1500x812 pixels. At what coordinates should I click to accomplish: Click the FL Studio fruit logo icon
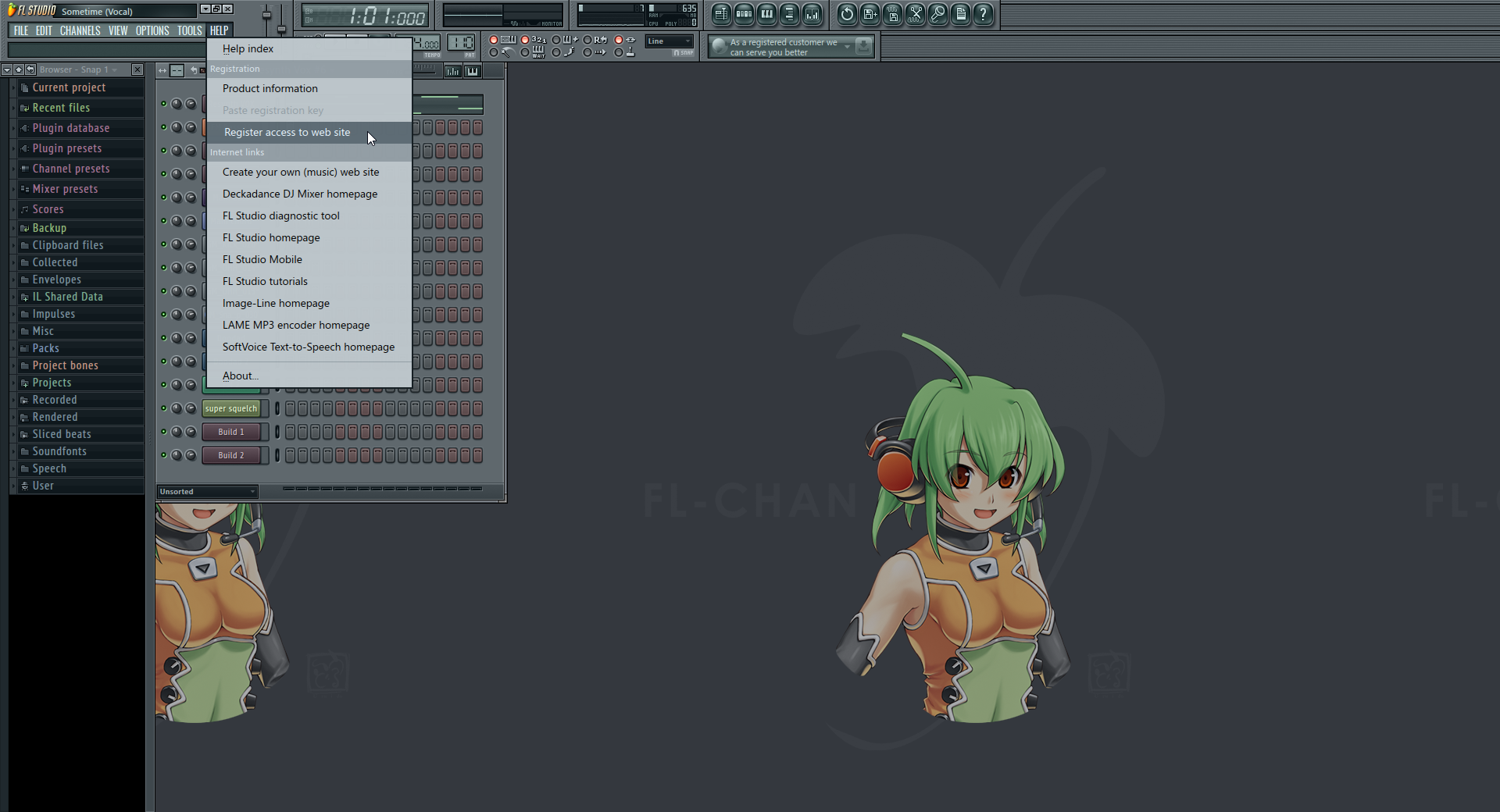click(11, 10)
